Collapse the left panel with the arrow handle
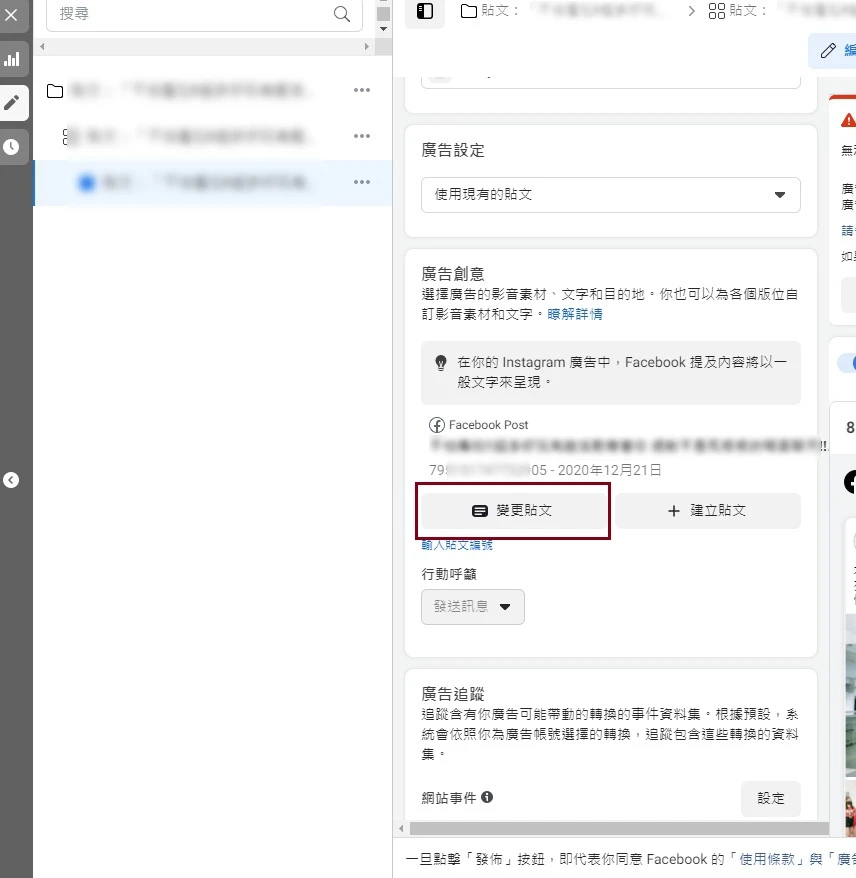856x878 pixels. (11, 480)
